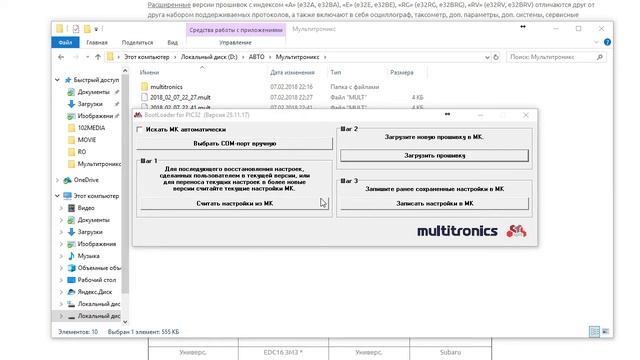Switch to large icons view in status bar
Viewport: 640px width, 360px height.
605,331
